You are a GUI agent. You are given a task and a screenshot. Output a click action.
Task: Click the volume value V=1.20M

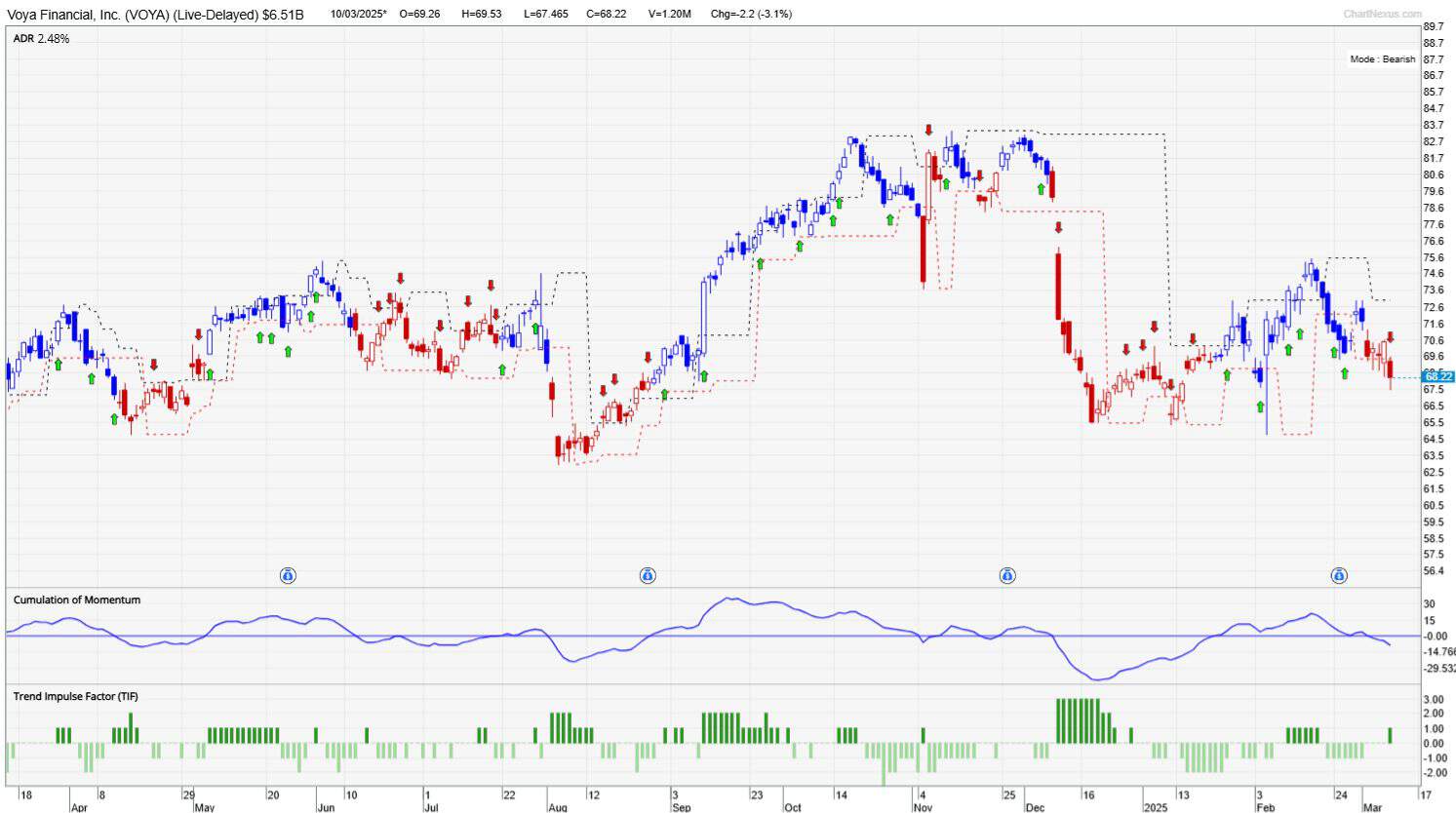click(670, 15)
